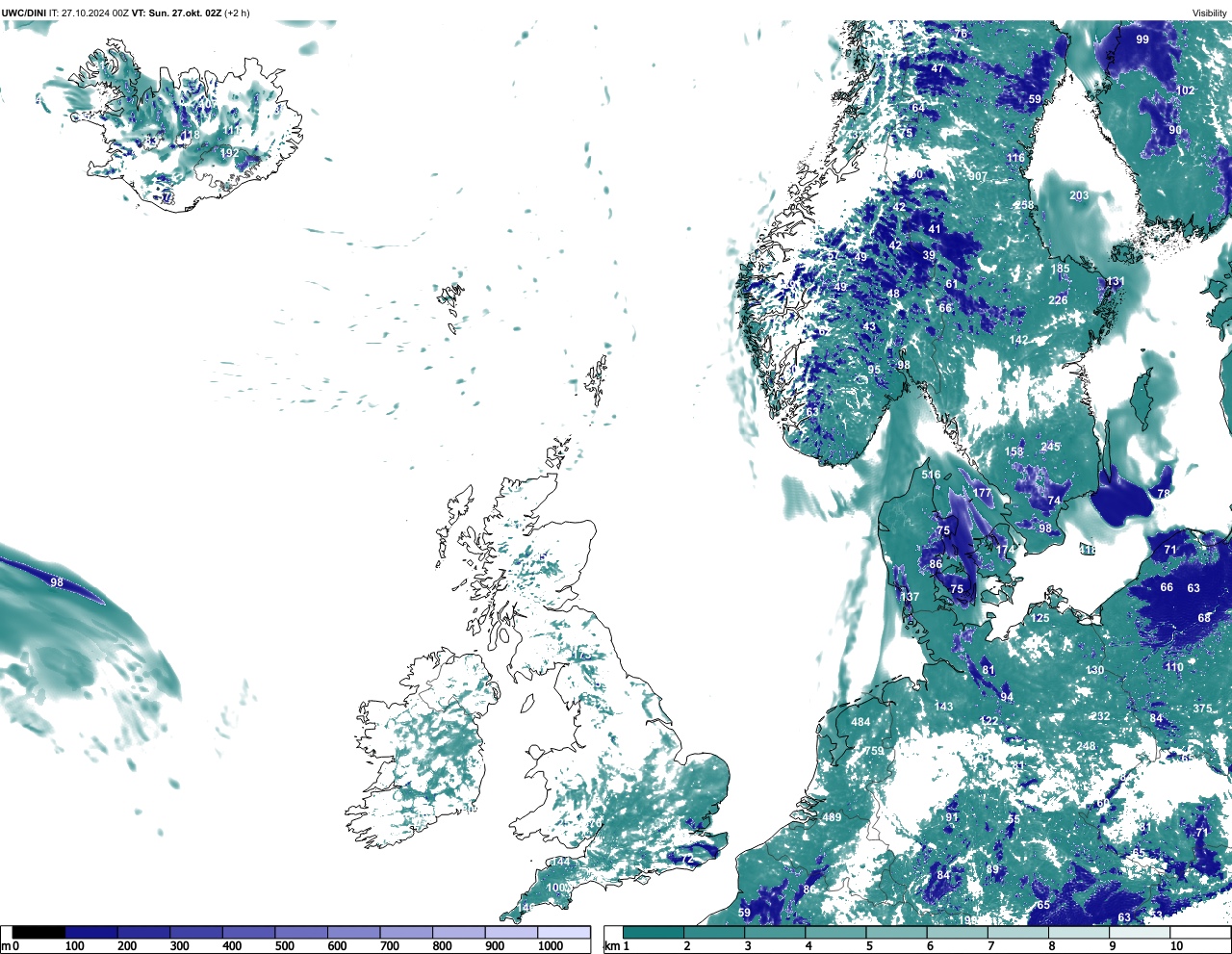The width and height of the screenshot is (1232, 954).
Task: Click the '258' visibility value in Sweden
Action: [1024, 205]
